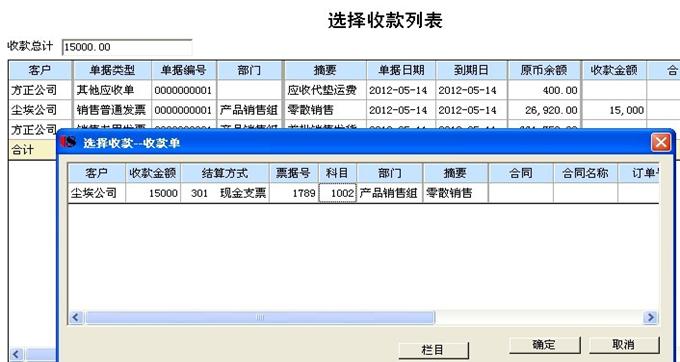Click the 结算方式 column header
The height and width of the screenshot is (362, 680).
[x=225, y=173]
